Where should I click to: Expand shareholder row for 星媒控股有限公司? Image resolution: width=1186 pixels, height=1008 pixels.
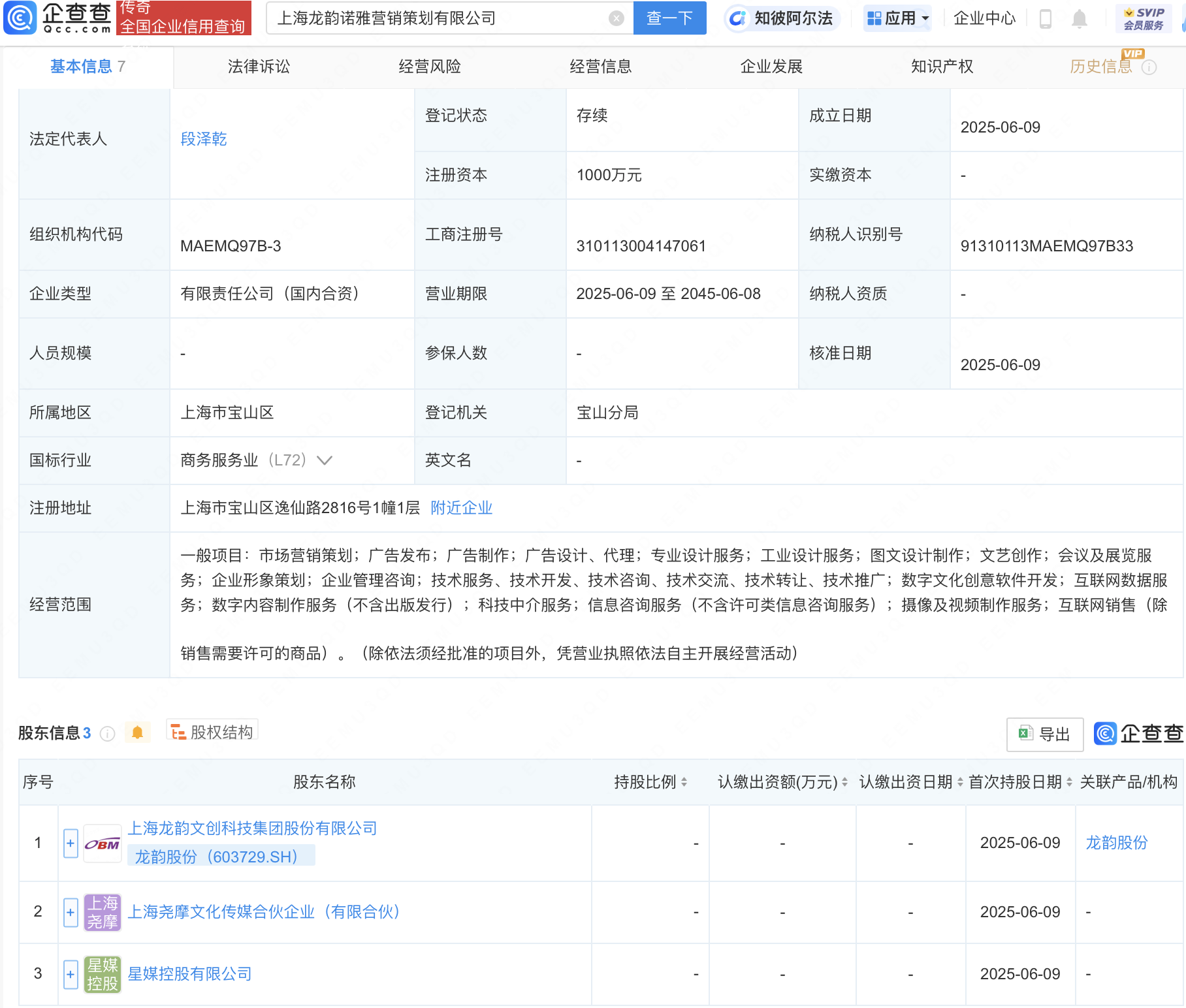pyautogui.click(x=71, y=974)
